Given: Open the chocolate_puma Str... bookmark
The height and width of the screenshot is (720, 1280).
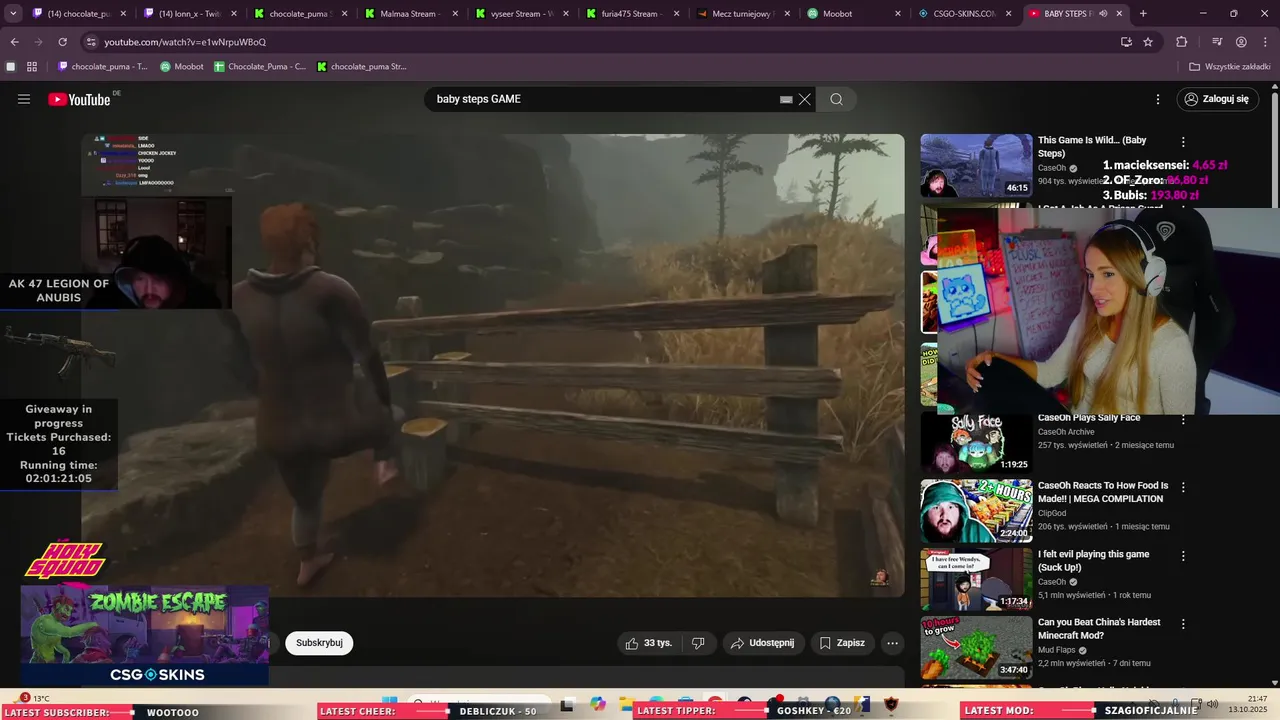Looking at the screenshot, I should [362, 67].
